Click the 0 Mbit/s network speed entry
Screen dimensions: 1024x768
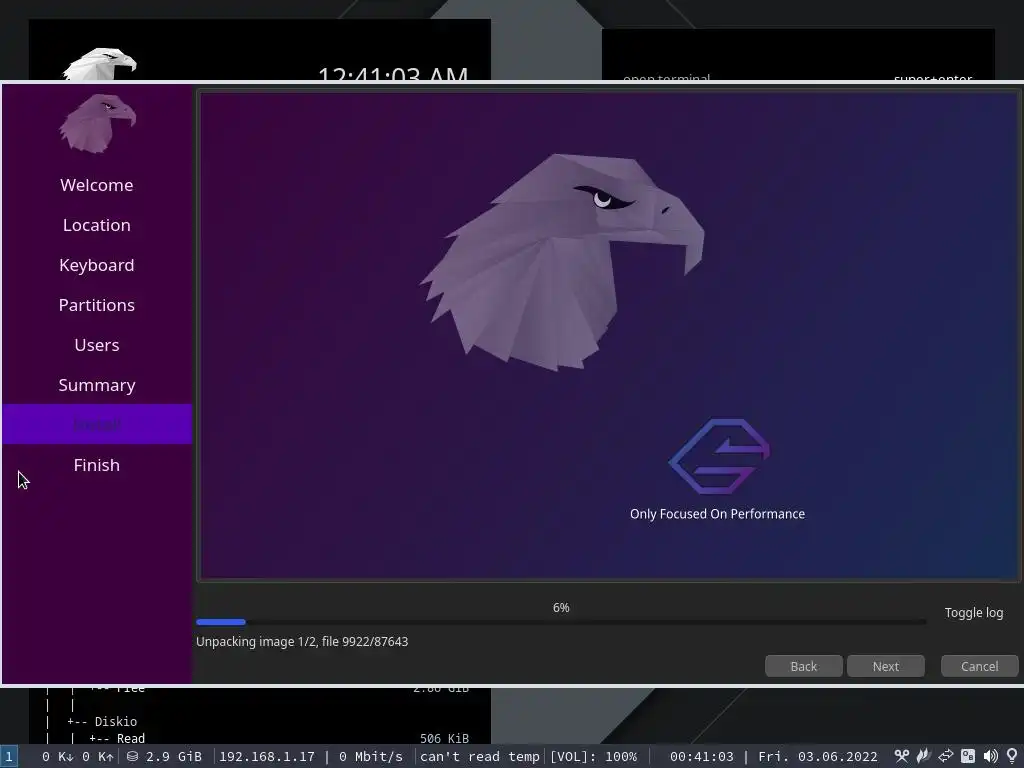pos(370,756)
